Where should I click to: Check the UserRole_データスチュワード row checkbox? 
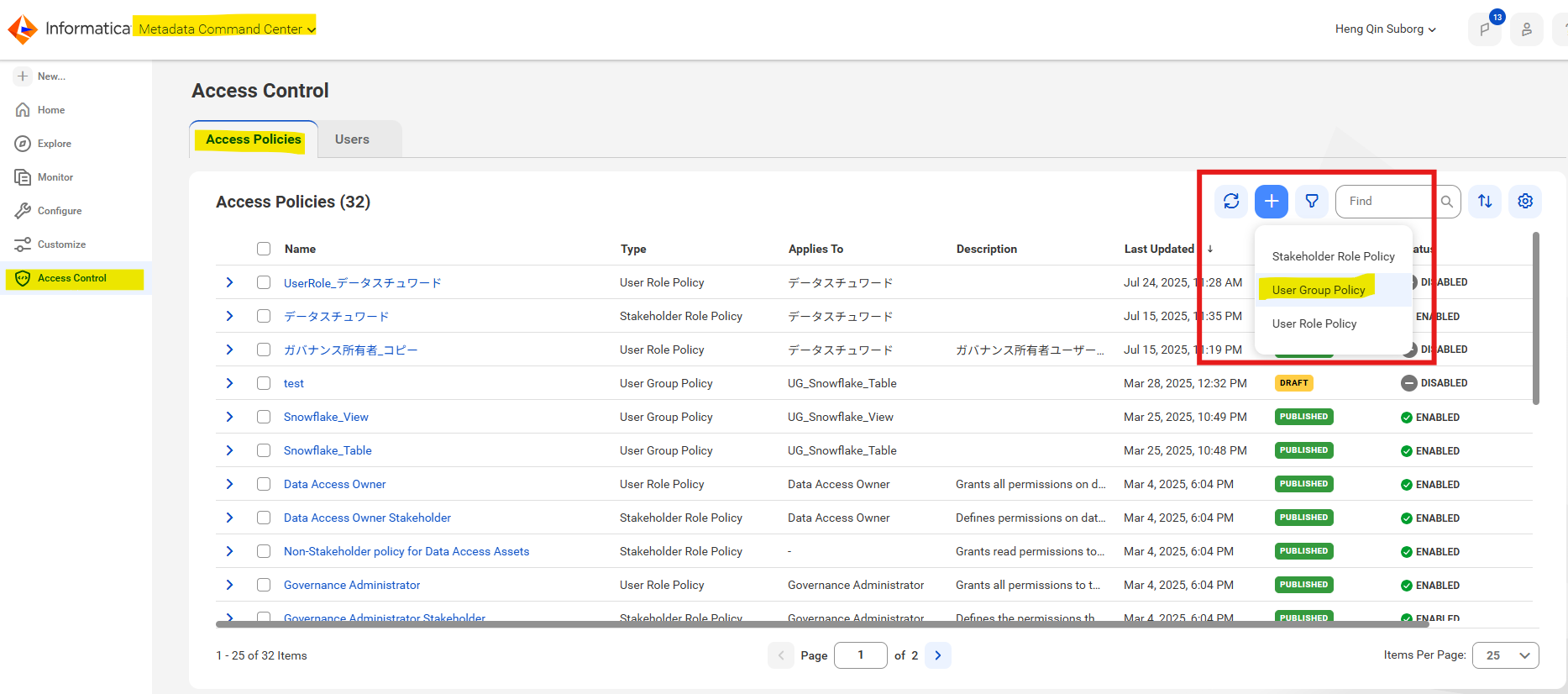coord(264,282)
